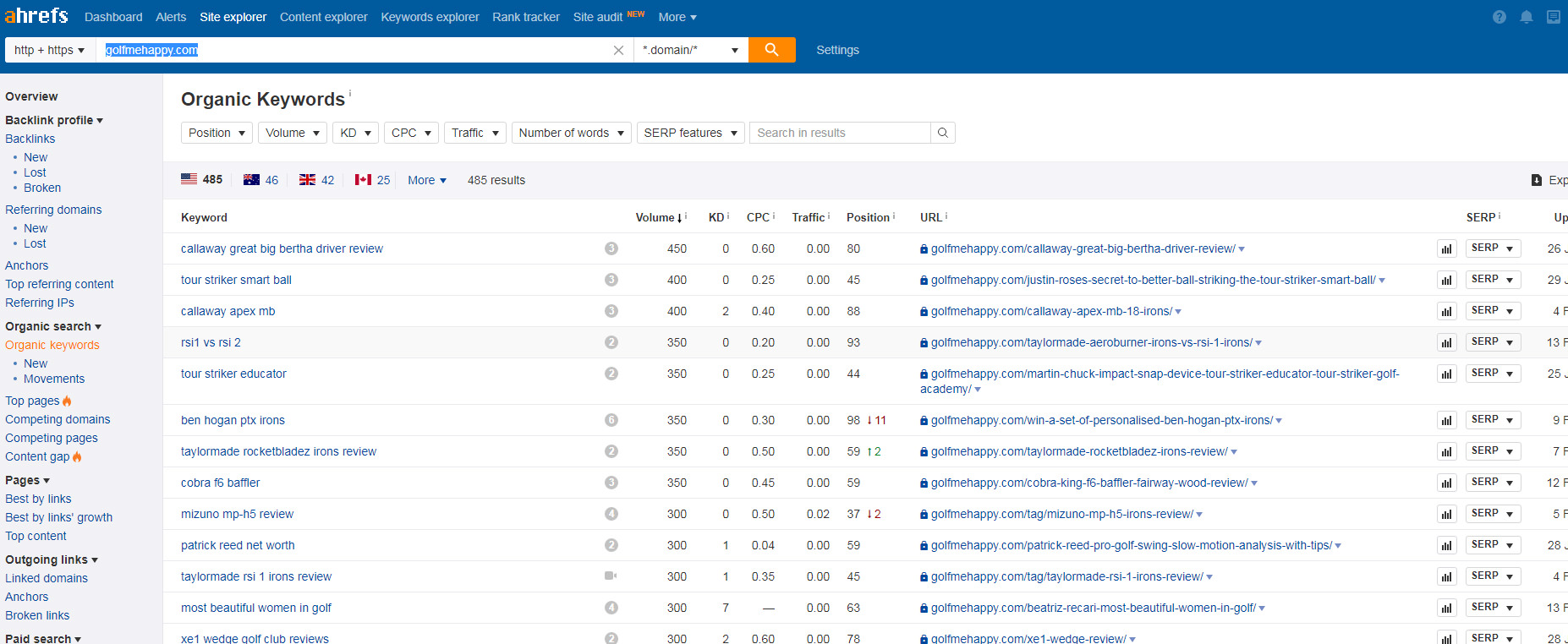Open the SERP features filter dropdown

(691, 133)
